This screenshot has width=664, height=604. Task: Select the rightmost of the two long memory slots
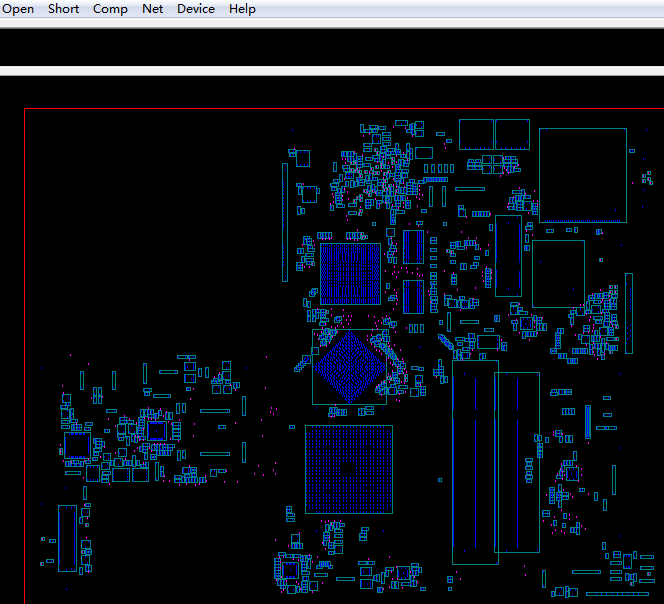pos(517,462)
